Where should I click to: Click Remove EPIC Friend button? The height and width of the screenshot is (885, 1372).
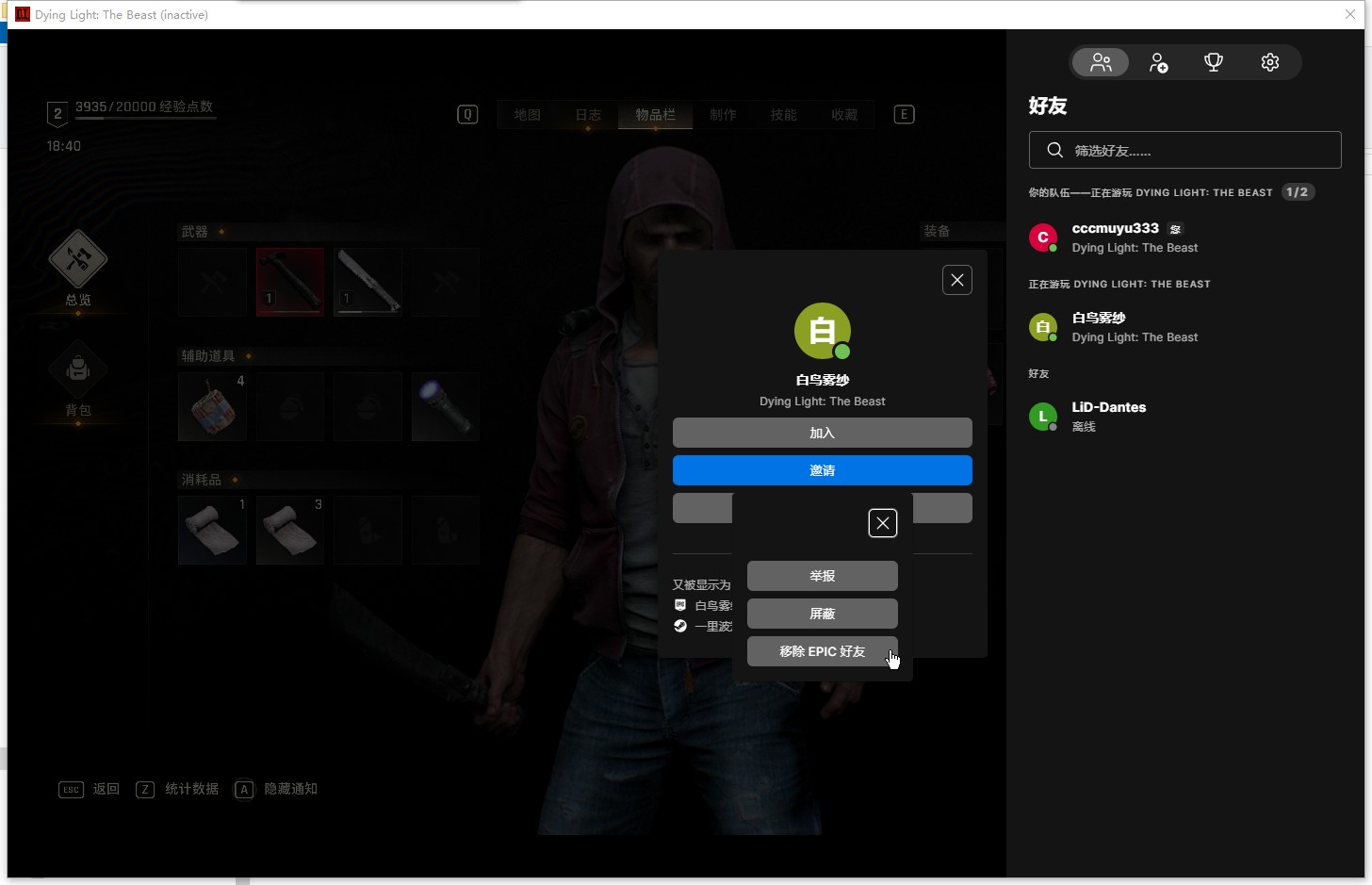pos(822,651)
